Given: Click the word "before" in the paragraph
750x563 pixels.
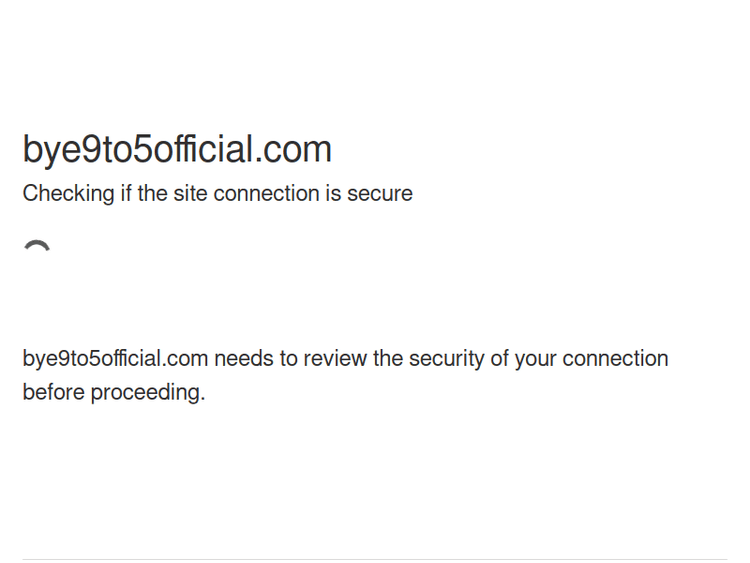Looking at the screenshot, I should pyautogui.click(x=53, y=393).
